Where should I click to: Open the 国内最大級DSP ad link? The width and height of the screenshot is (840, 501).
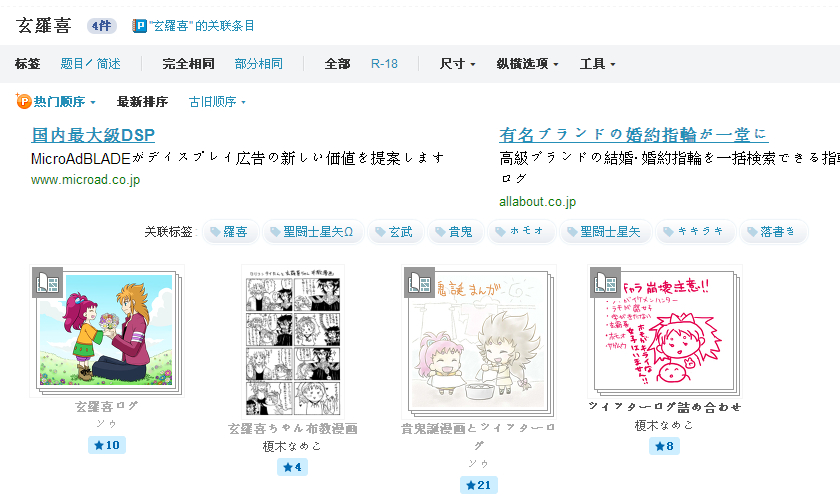click(93, 135)
